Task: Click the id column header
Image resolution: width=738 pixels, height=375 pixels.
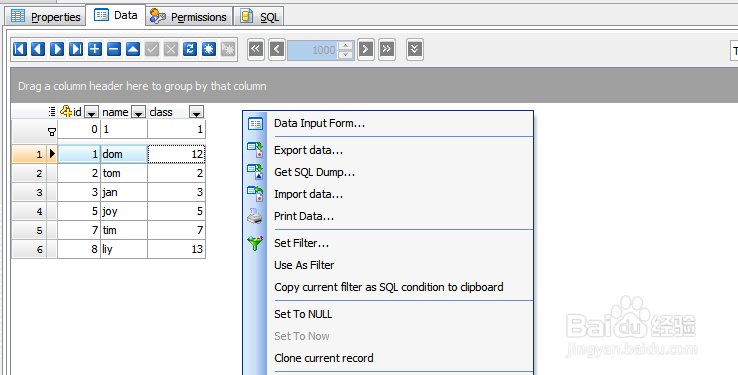Action: [x=79, y=112]
